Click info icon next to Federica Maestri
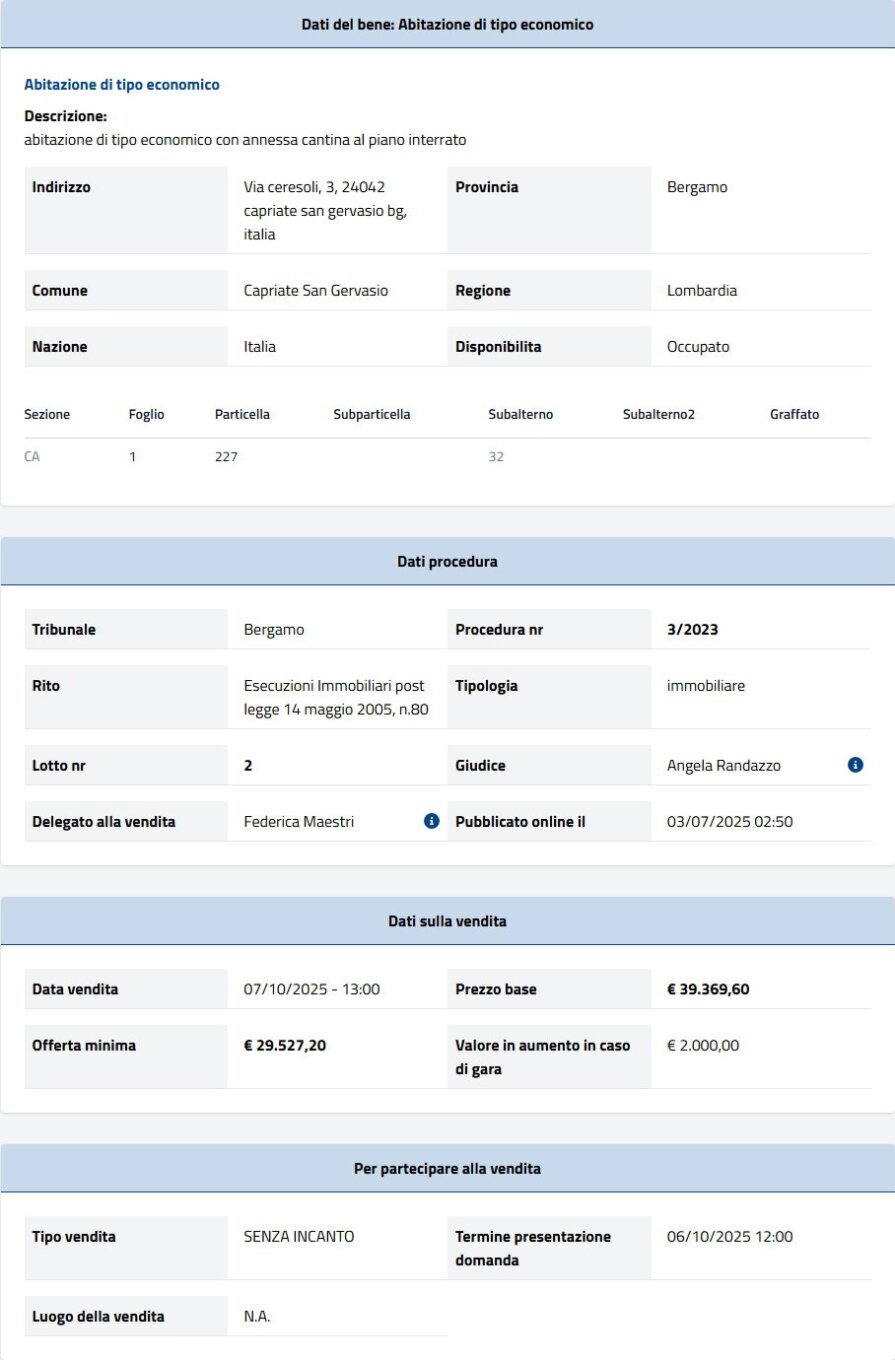The height and width of the screenshot is (1360, 895). click(x=432, y=821)
